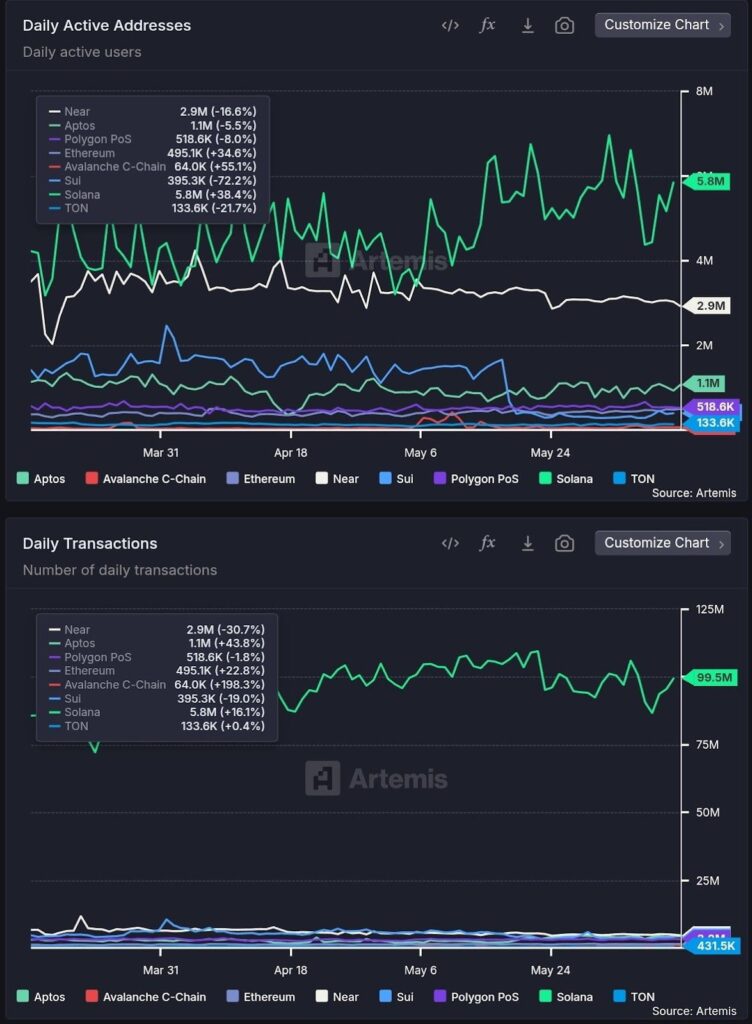752x1024 pixels.
Task: Click Avalanche C-Chain 64.0K (+198.3%) tooltip row
Action: point(157,684)
